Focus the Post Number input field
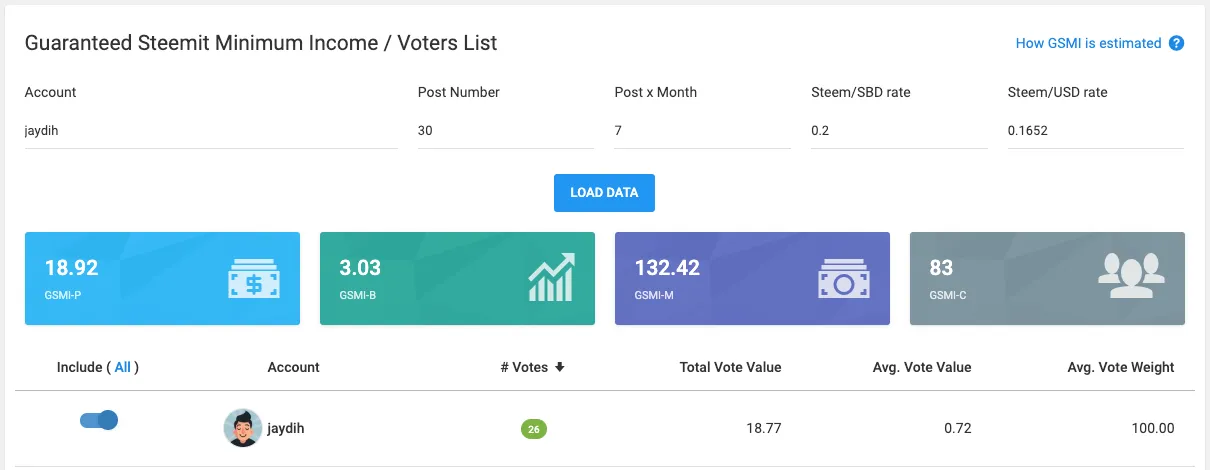This screenshot has width=1210, height=470. click(x=506, y=130)
